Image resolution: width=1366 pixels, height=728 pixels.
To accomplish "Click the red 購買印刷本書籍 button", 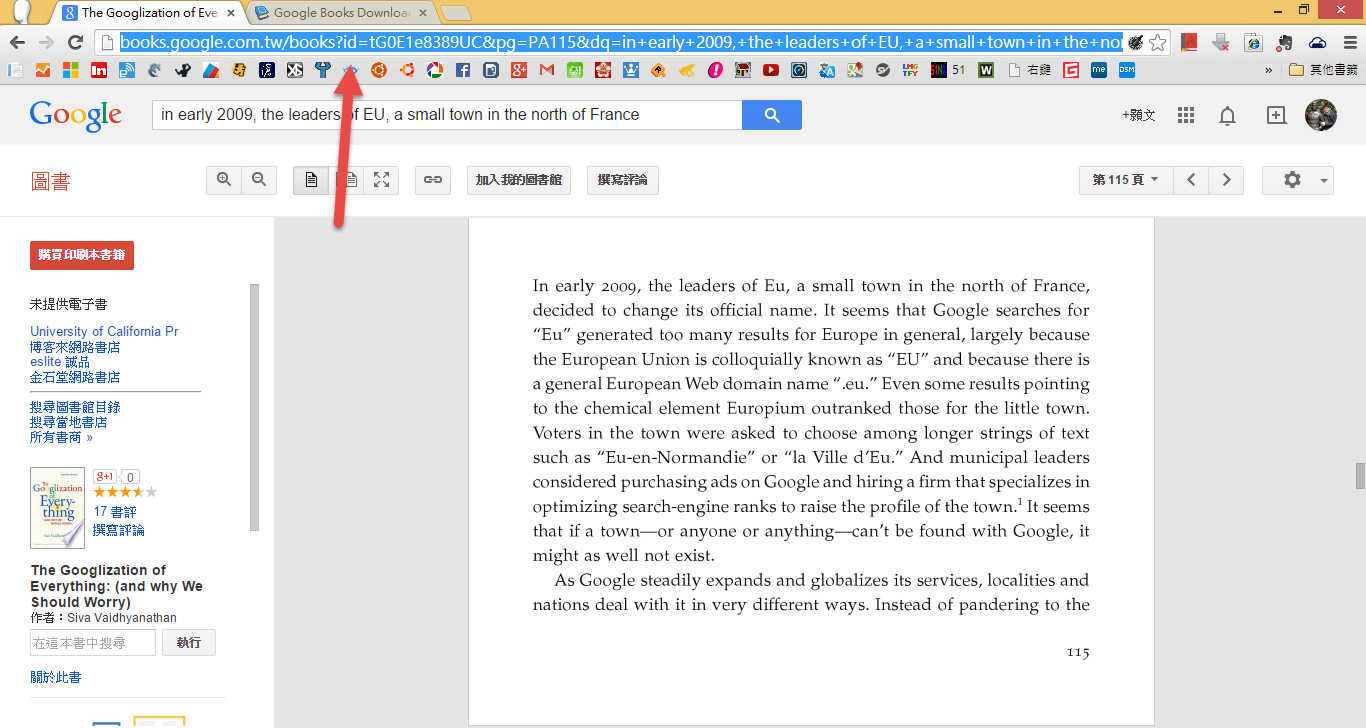I will (x=82, y=255).
